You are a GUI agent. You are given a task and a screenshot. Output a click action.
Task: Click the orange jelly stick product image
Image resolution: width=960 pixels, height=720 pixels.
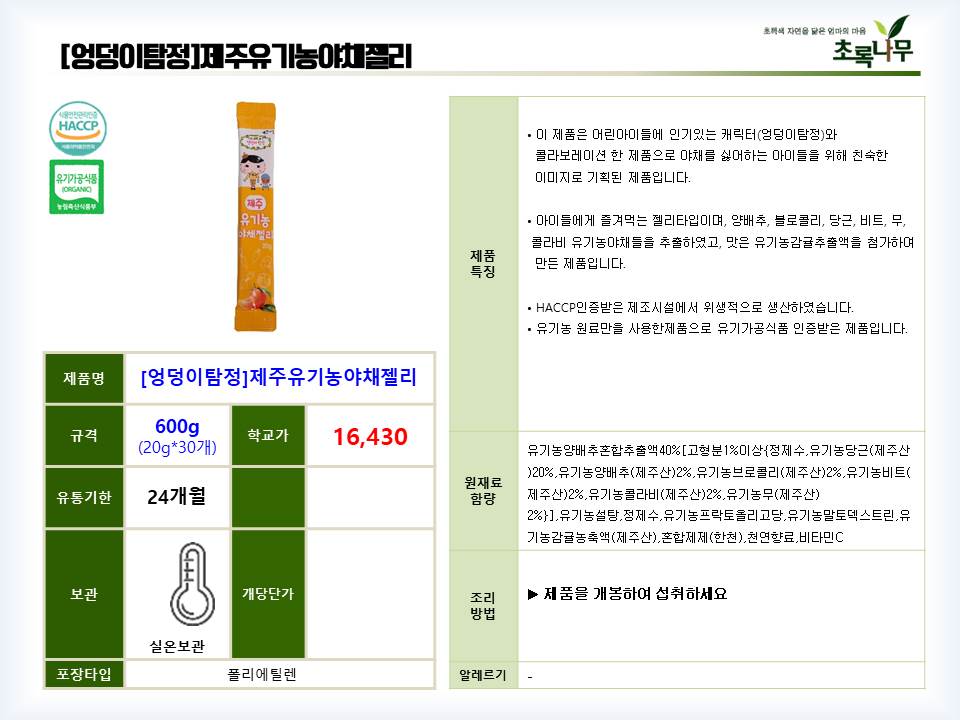point(255,217)
